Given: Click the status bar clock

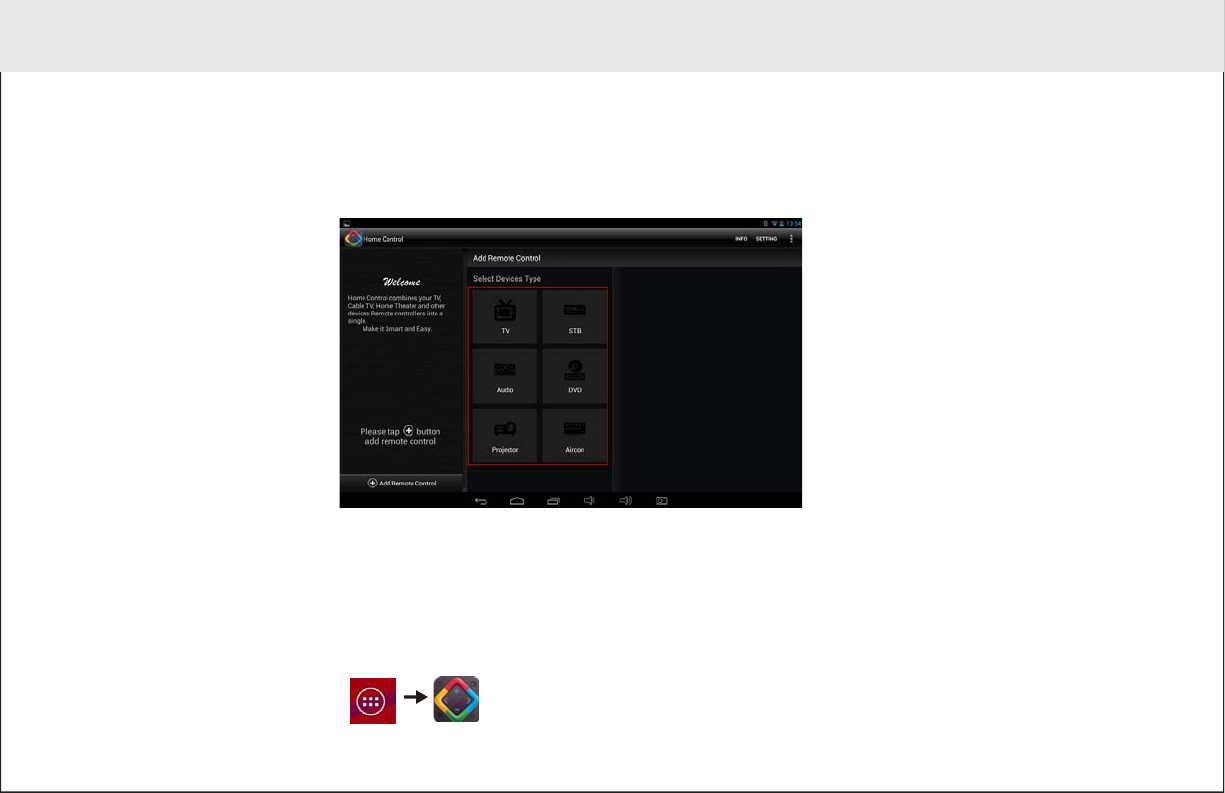Looking at the screenshot, I should 793,223.
